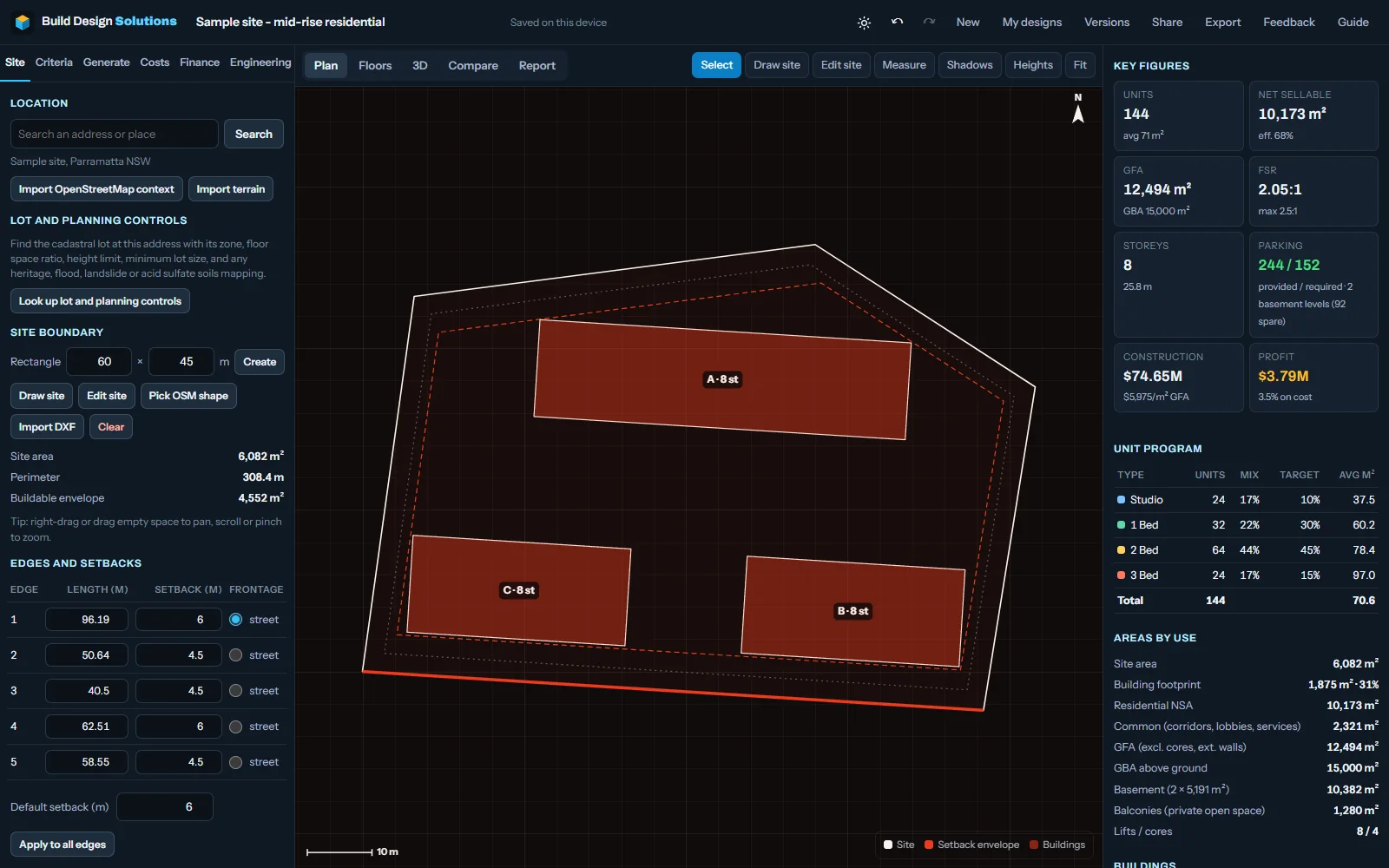Screen dimensions: 1389x868
Task: Click Look up lot and planning controls
Action: [100, 301]
